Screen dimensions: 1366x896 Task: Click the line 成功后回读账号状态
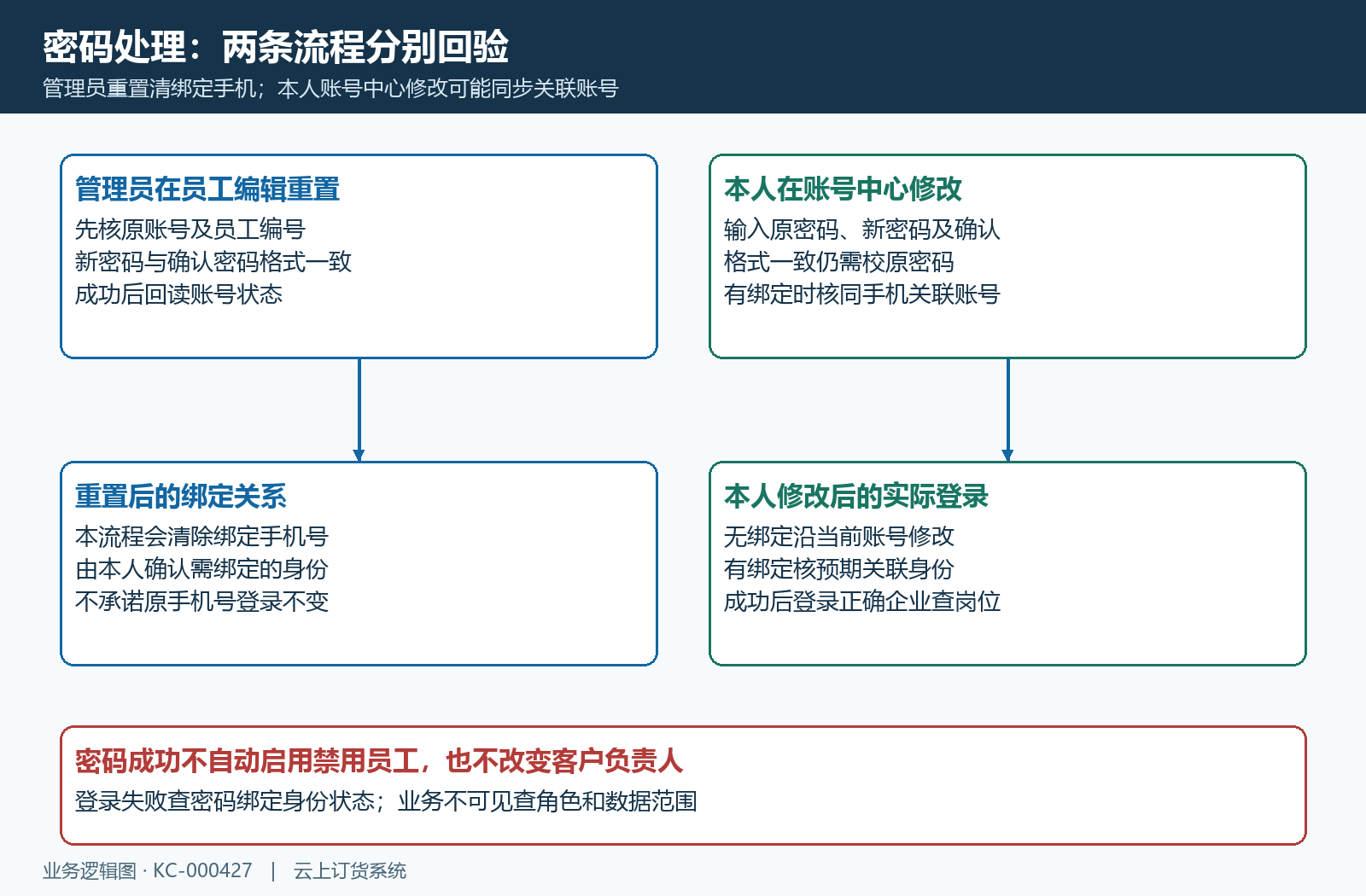(178, 294)
